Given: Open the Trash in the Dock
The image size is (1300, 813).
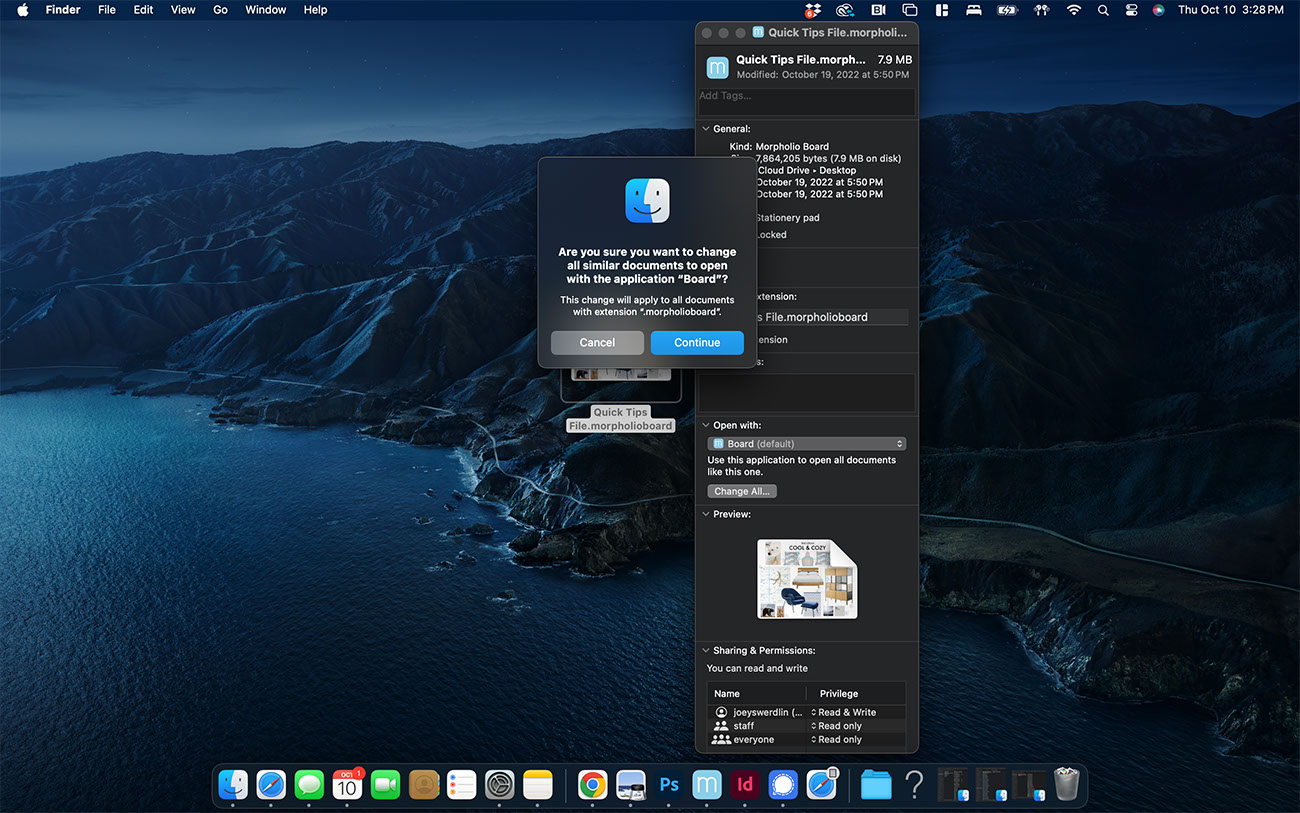Looking at the screenshot, I should pyautogui.click(x=1066, y=785).
